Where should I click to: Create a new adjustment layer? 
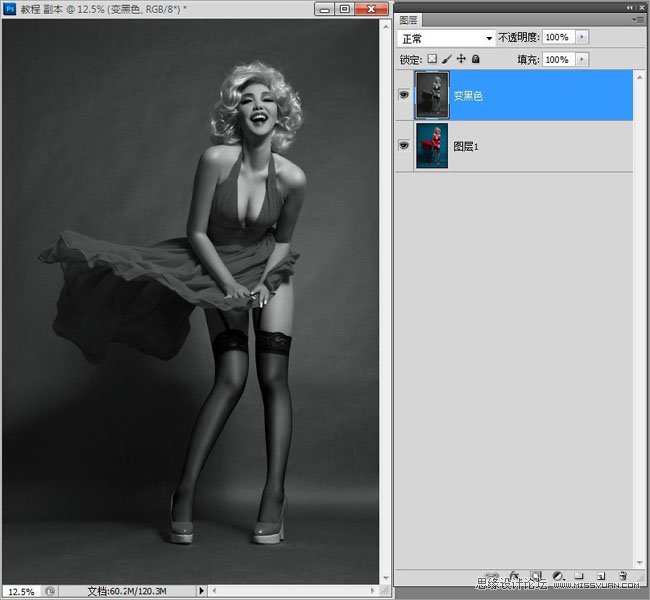click(x=557, y=577)
